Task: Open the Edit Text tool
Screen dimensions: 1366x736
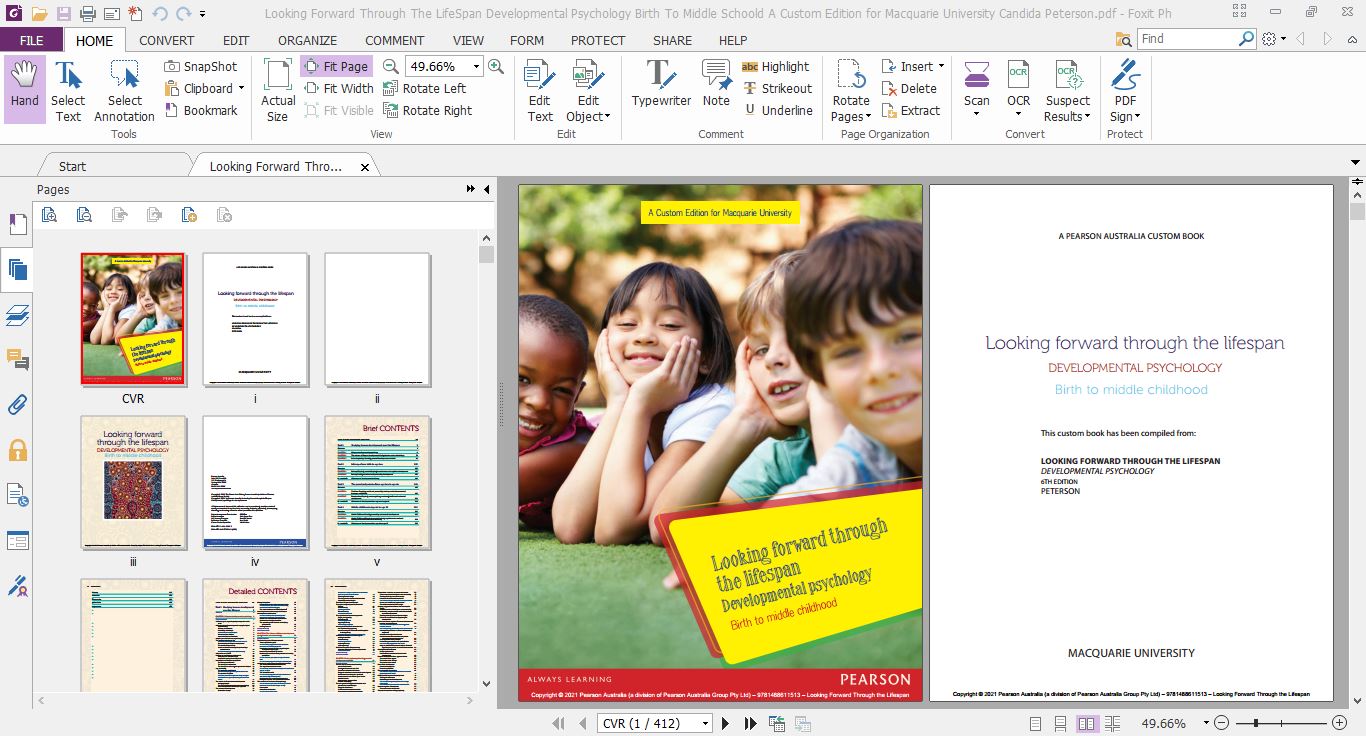Action: point(540,90)
